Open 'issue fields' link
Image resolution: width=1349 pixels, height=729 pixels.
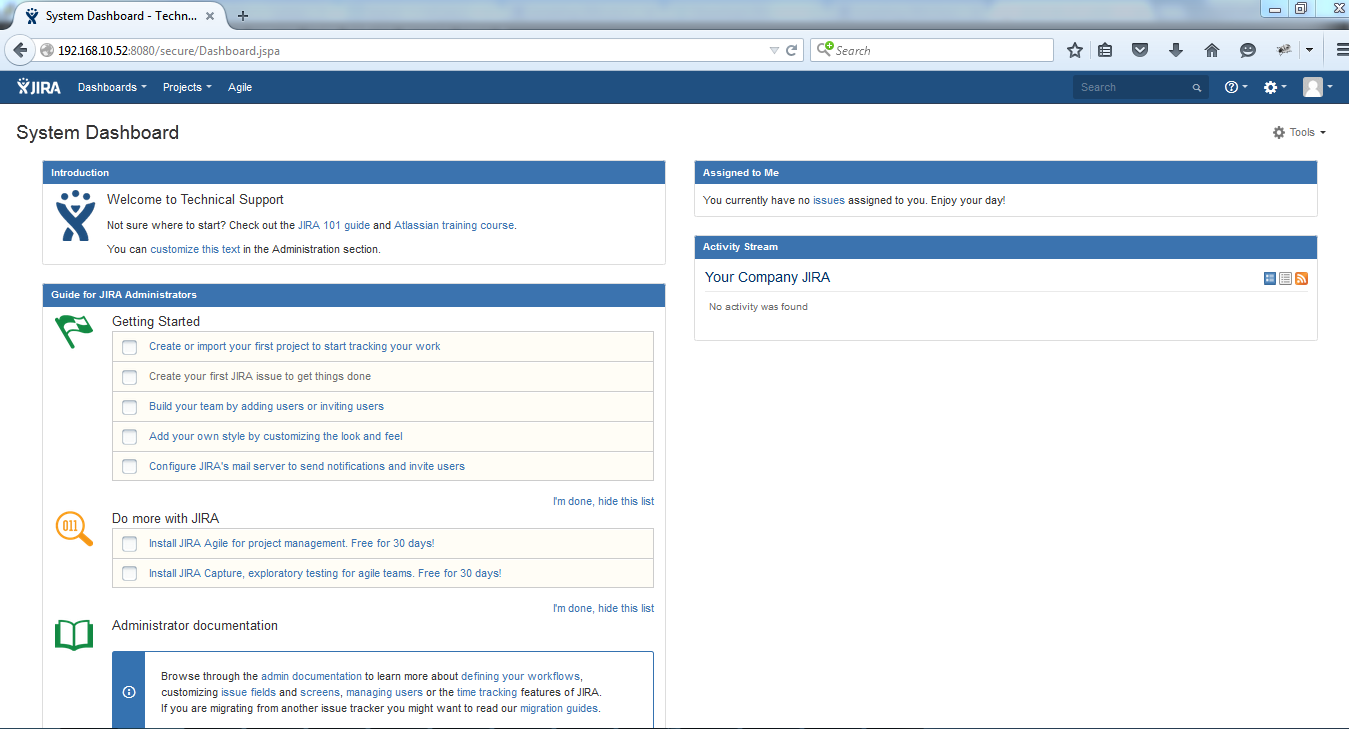point(248,693)
